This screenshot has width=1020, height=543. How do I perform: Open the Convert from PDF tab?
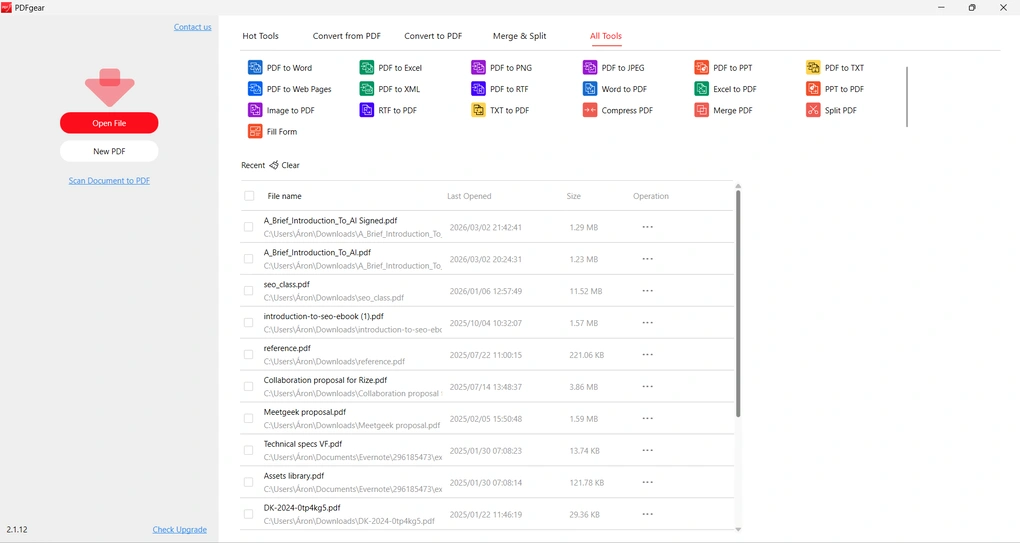coord(347,36)
